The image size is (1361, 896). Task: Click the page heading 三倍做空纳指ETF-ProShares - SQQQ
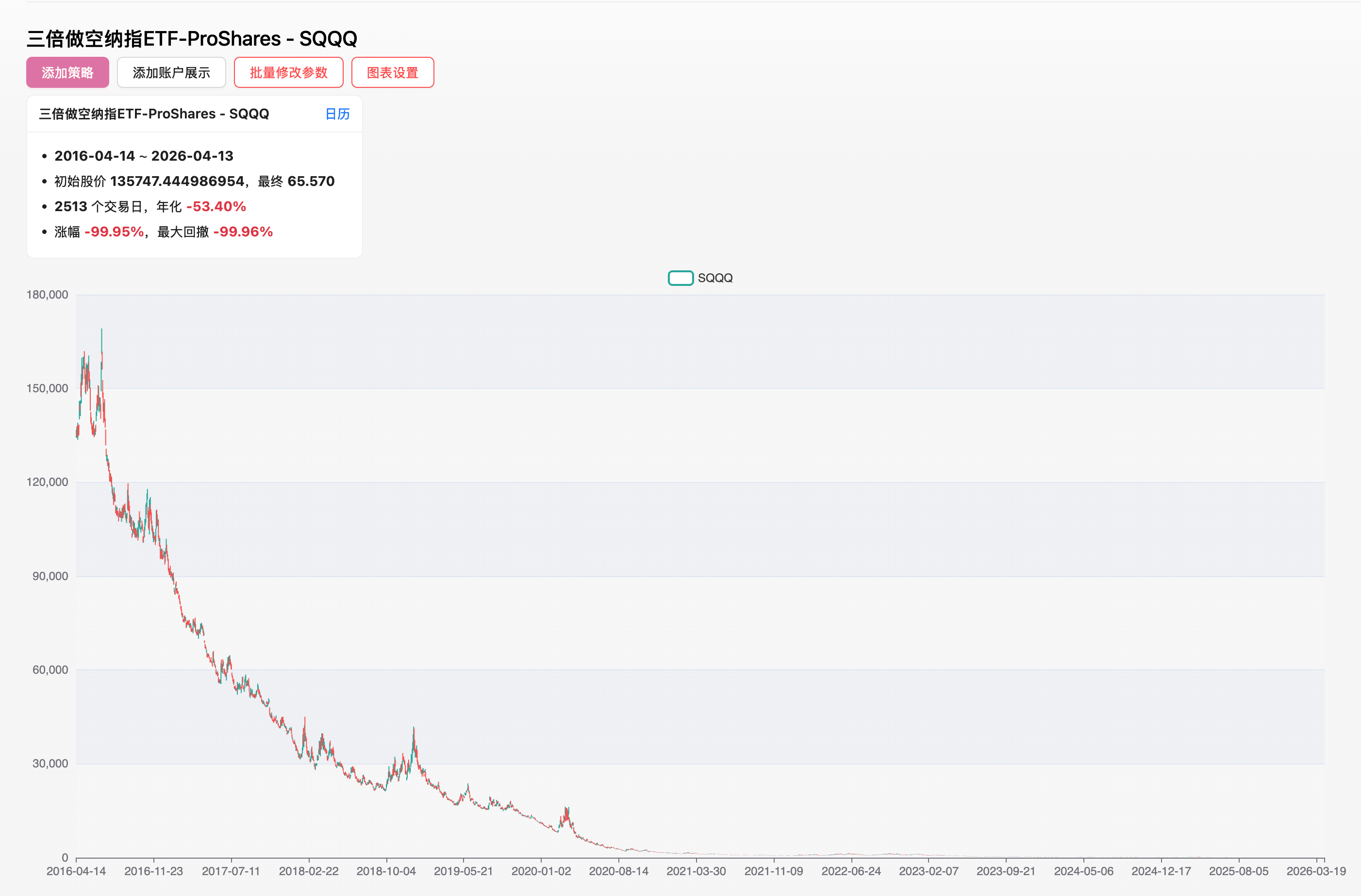point(192,38)
